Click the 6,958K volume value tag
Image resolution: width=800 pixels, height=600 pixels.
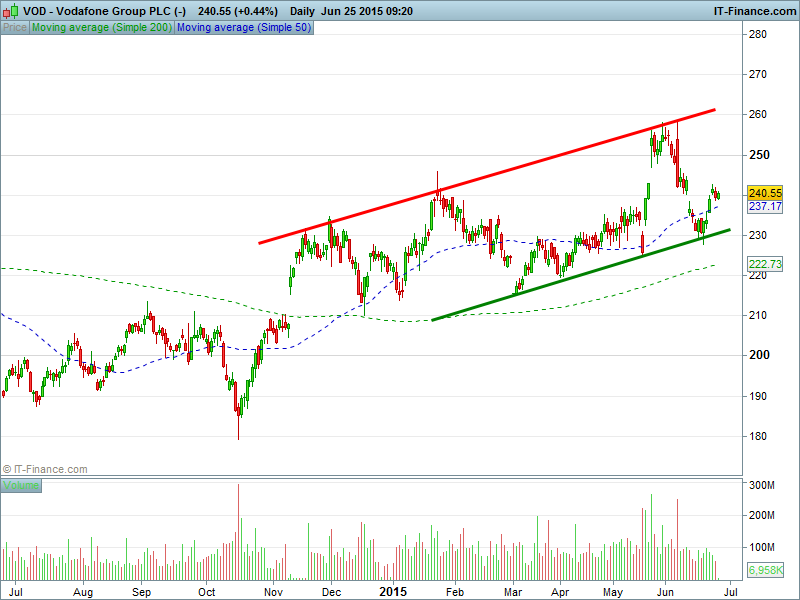click(x=764, y=569)
